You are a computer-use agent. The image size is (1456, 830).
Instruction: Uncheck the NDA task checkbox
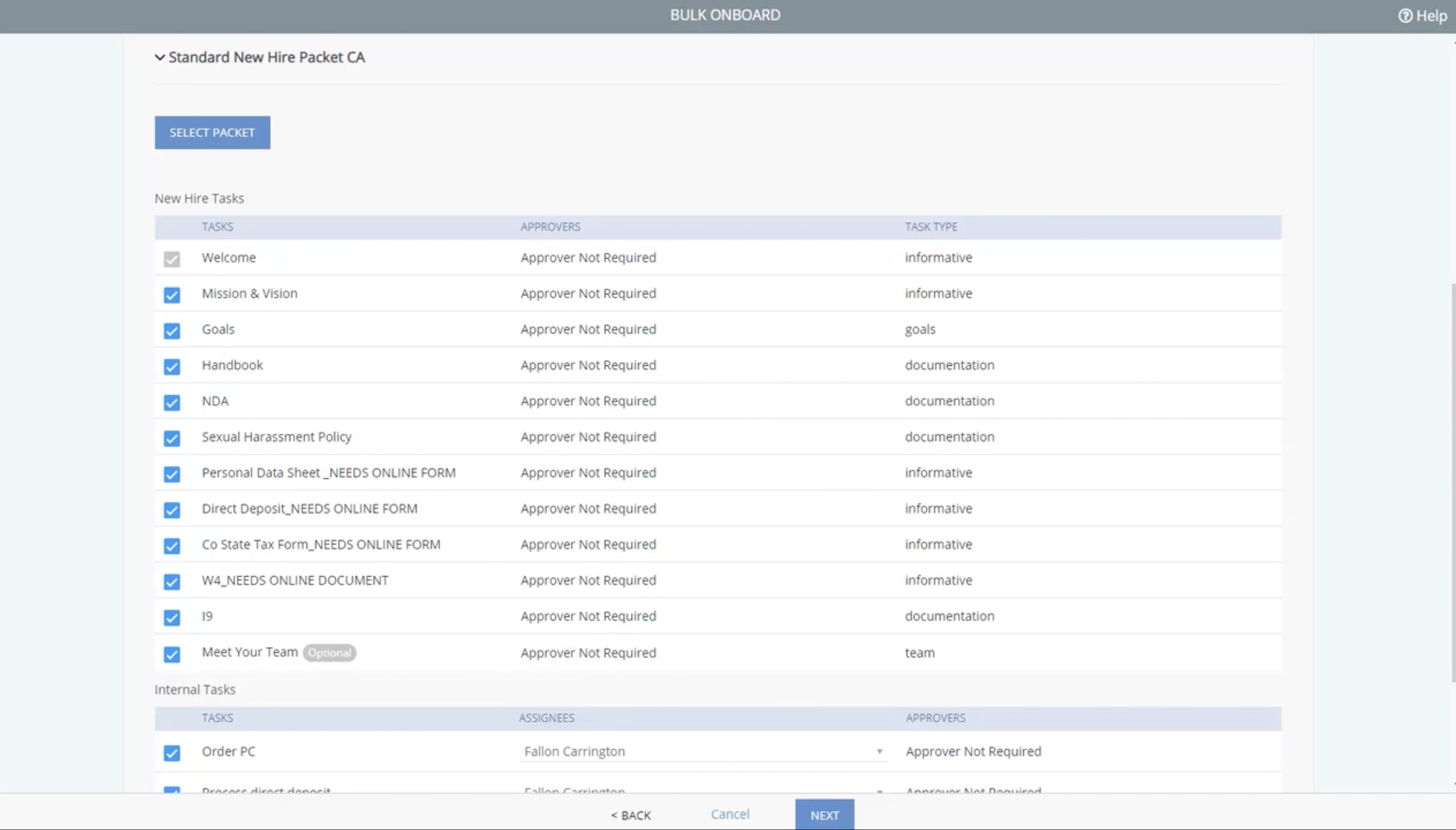click(x=171, y=402)
